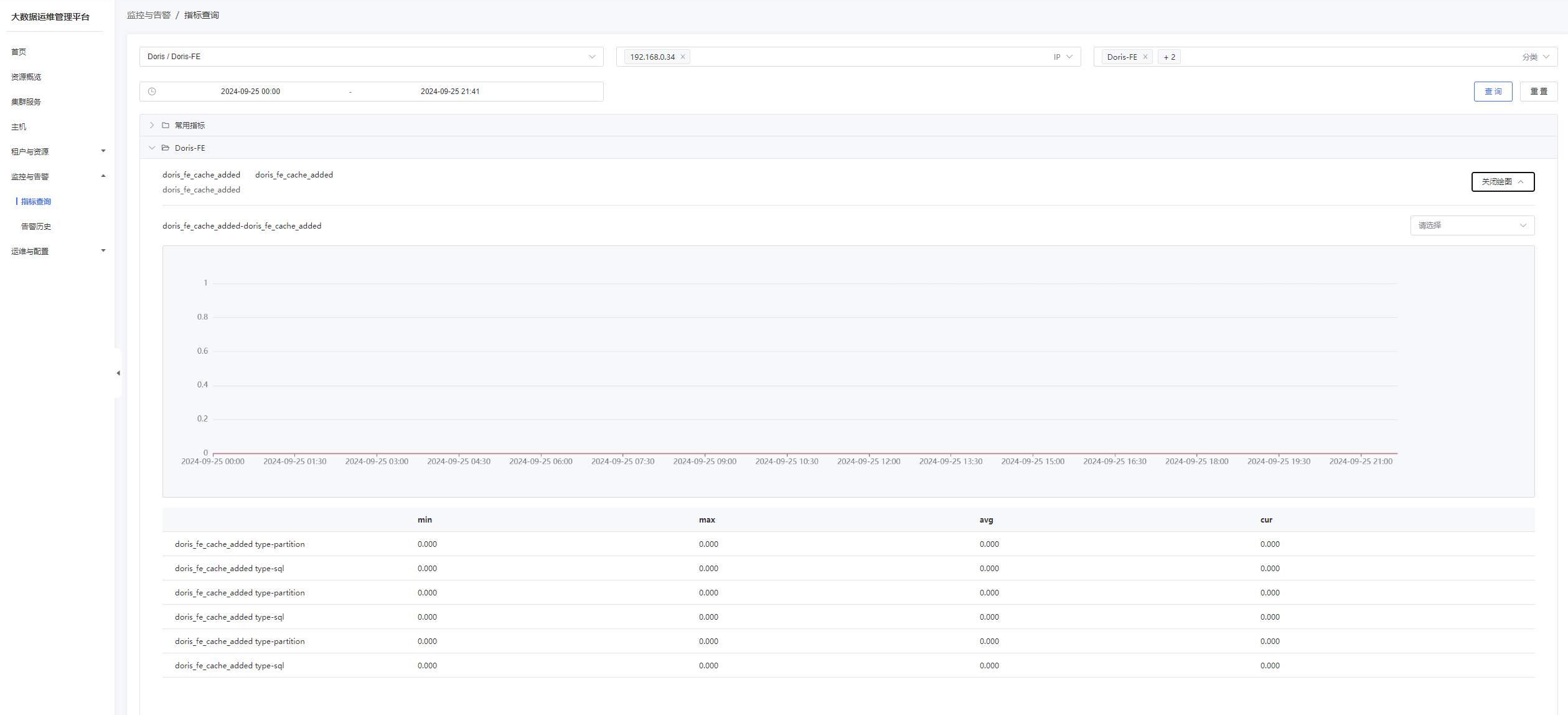
Task: Click the min column header
Action: pyautogui.click(x=425, y=520)
